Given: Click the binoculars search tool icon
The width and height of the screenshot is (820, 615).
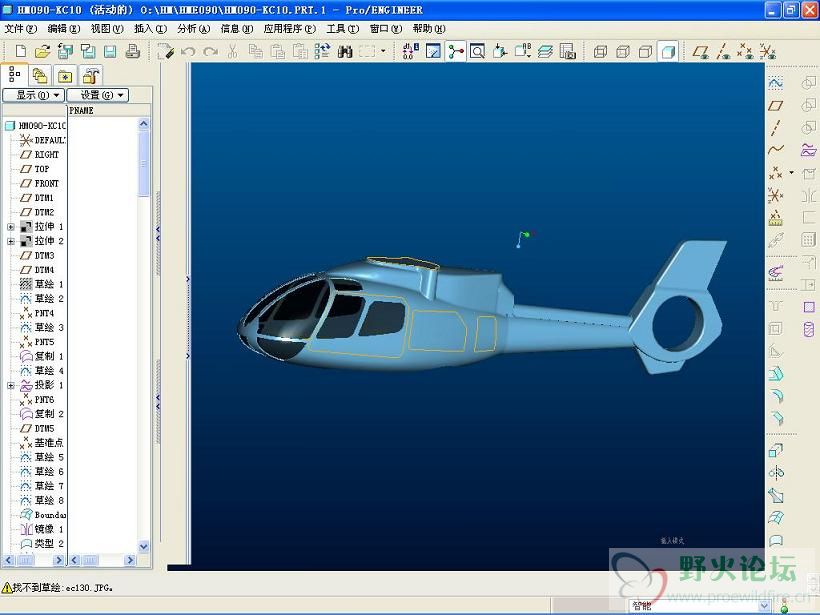Looking at the screenshot, I should pos(345,51).
